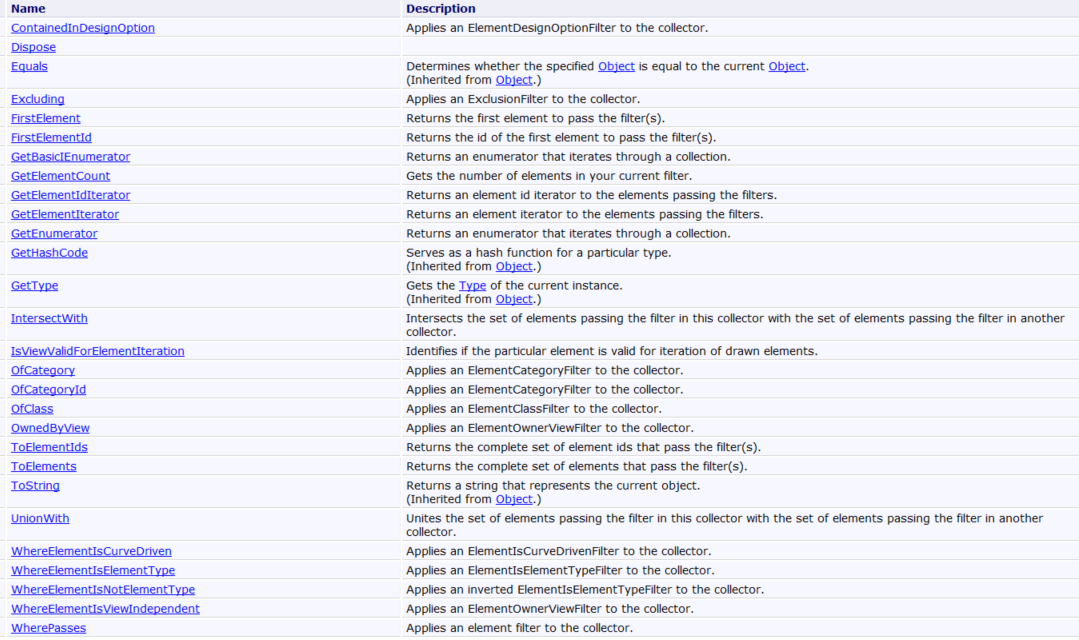Click 'Serves as a hash function for a particular type.'
The width and height of the screenshot is (1079, 640).
click(x=539, y=253)
